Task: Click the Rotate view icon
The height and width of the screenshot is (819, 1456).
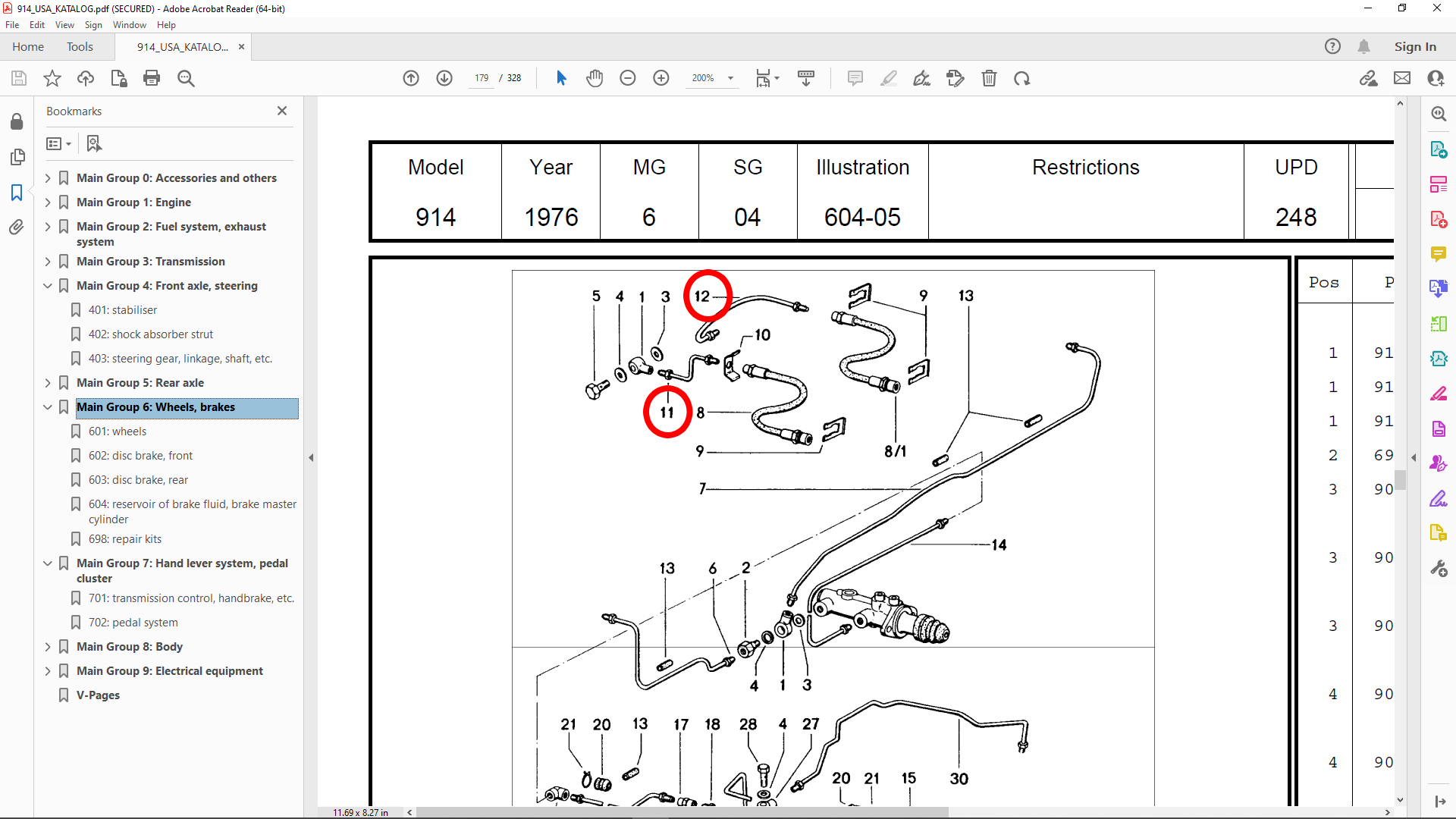Action: pos(1021,78)
